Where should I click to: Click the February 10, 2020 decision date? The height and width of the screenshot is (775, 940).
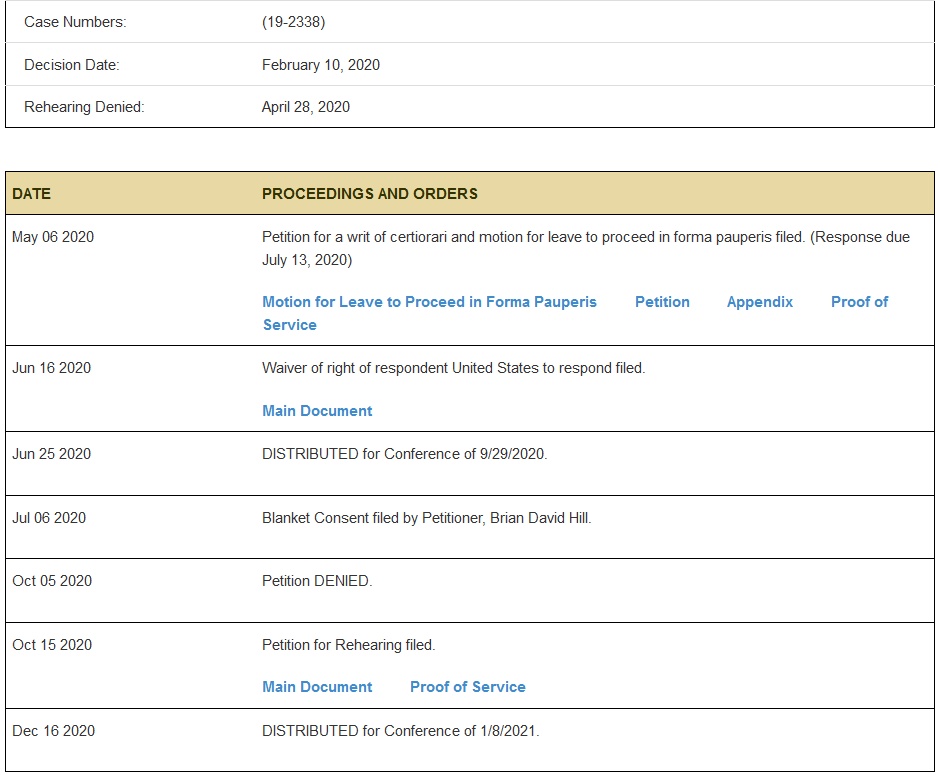321,65
